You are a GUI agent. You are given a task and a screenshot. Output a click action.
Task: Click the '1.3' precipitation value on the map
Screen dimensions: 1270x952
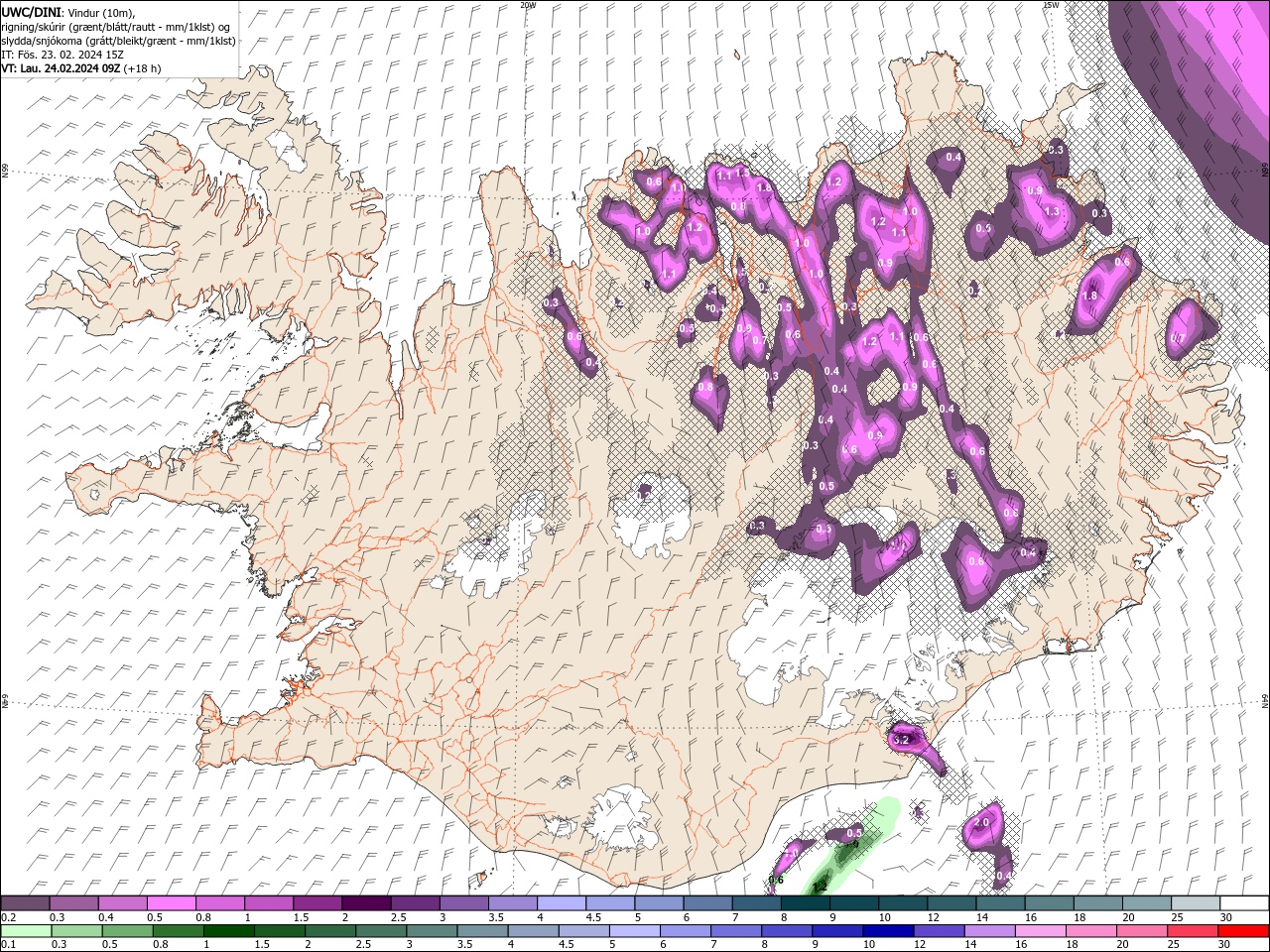click(x=1053, y=211)
